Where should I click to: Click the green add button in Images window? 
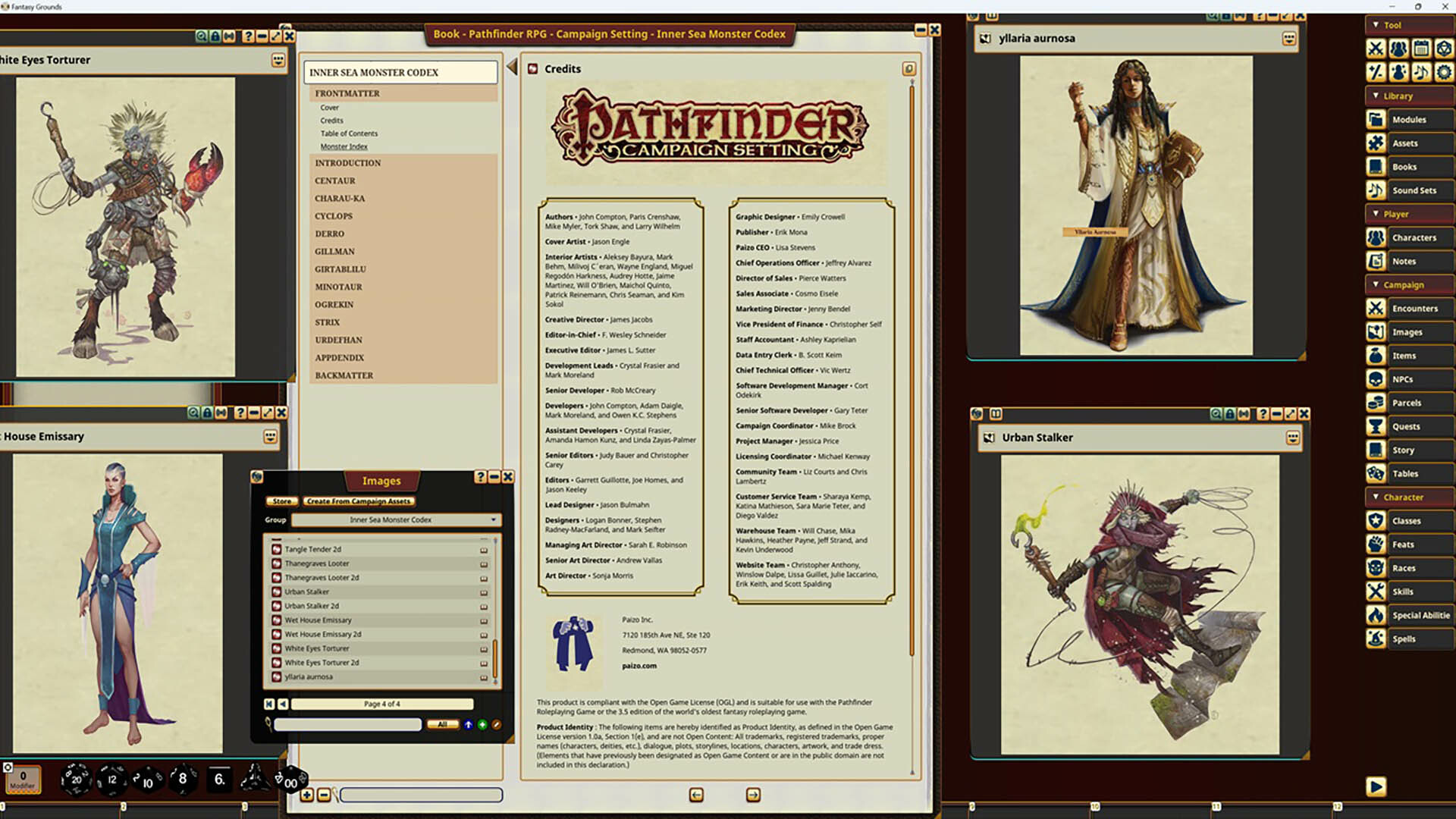[482, 725]
